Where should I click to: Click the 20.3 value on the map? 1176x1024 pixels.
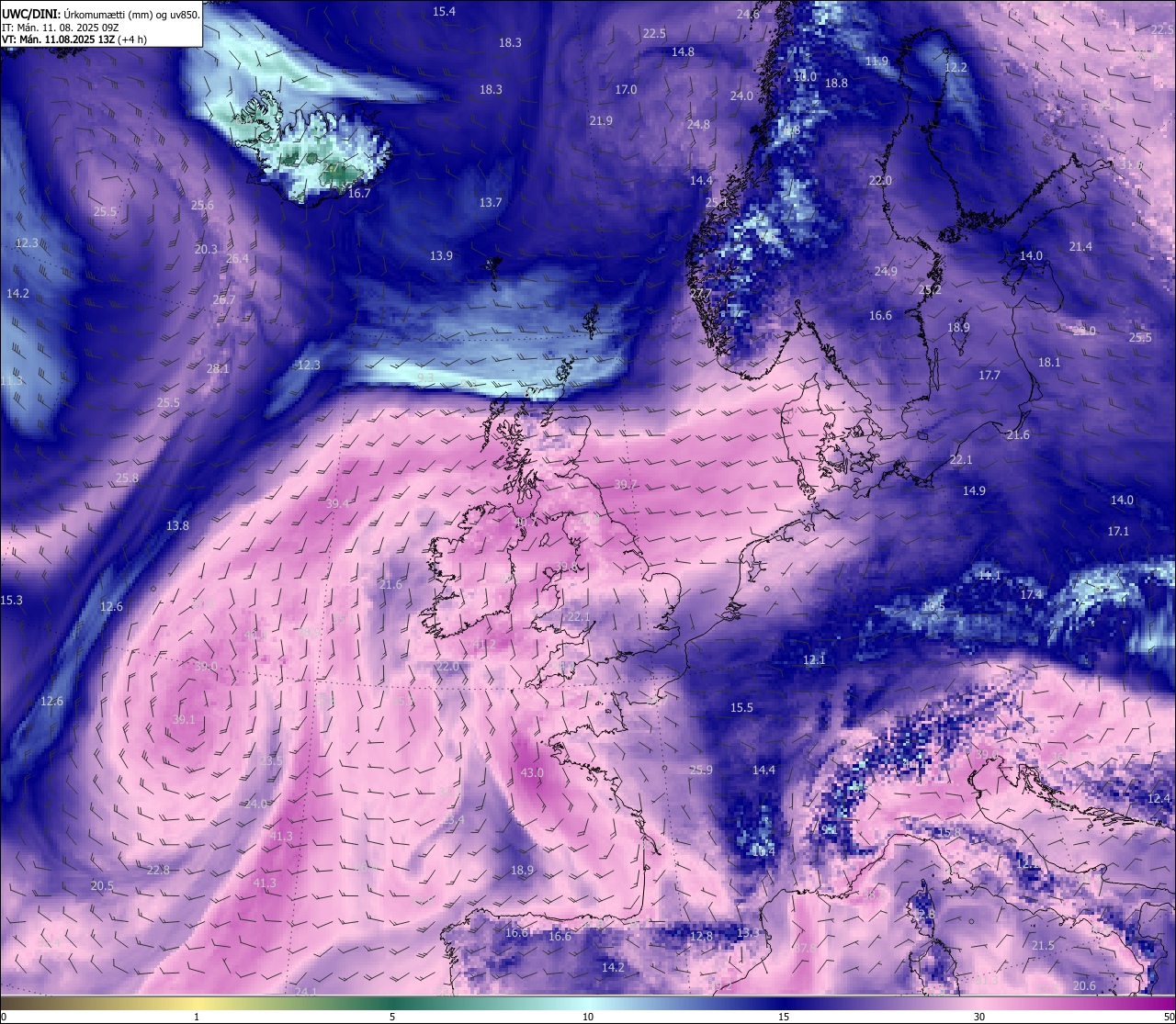pos(206,249)
